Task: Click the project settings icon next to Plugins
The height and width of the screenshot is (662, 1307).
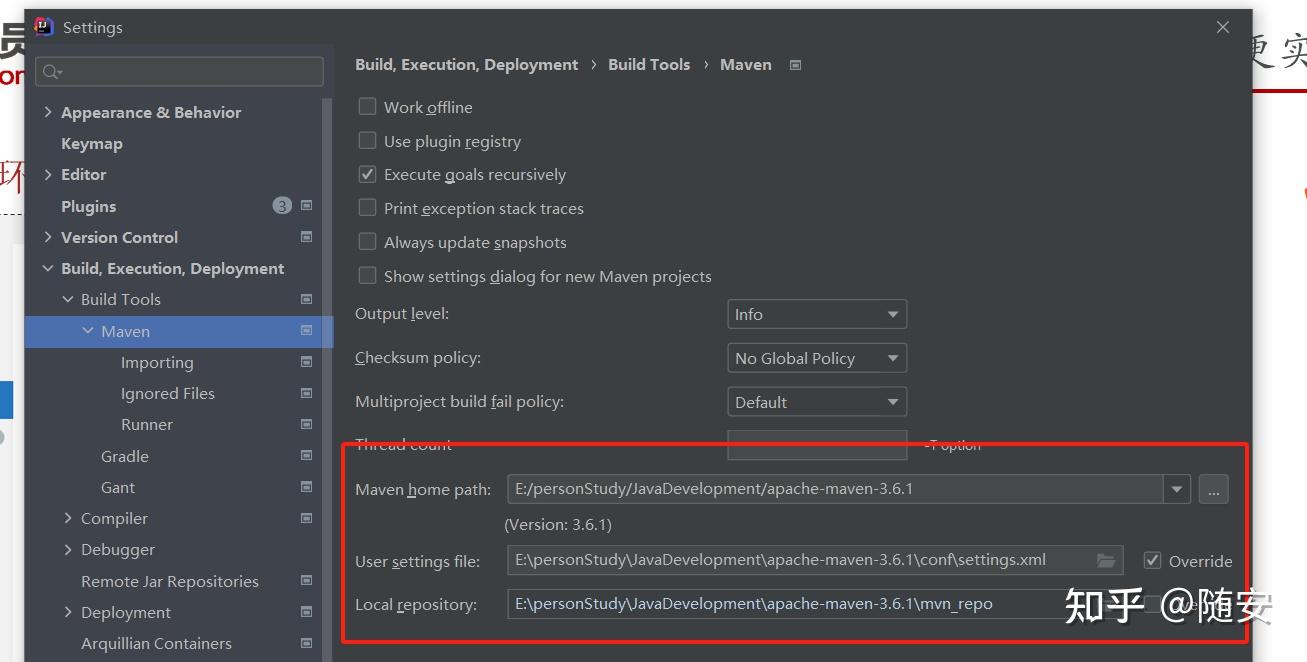Action: tap(306, 206)
